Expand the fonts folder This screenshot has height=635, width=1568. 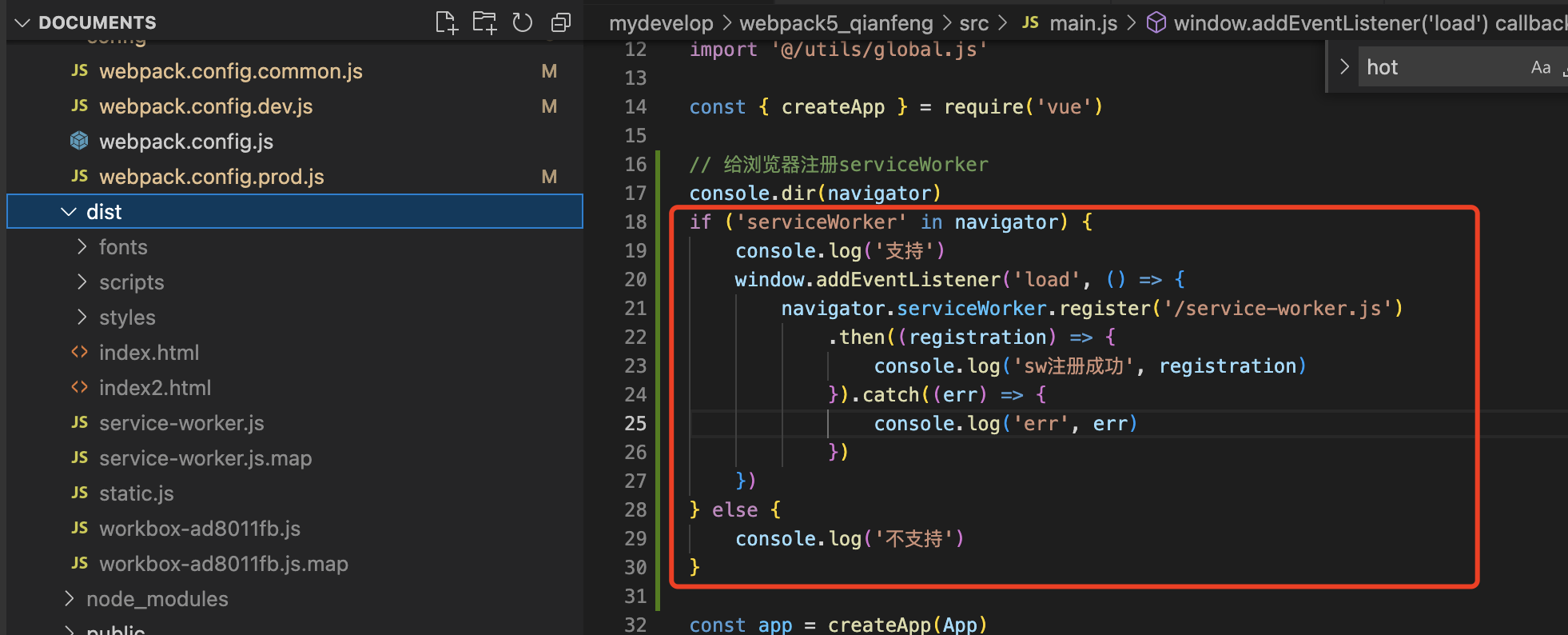[x=82, y=246]
